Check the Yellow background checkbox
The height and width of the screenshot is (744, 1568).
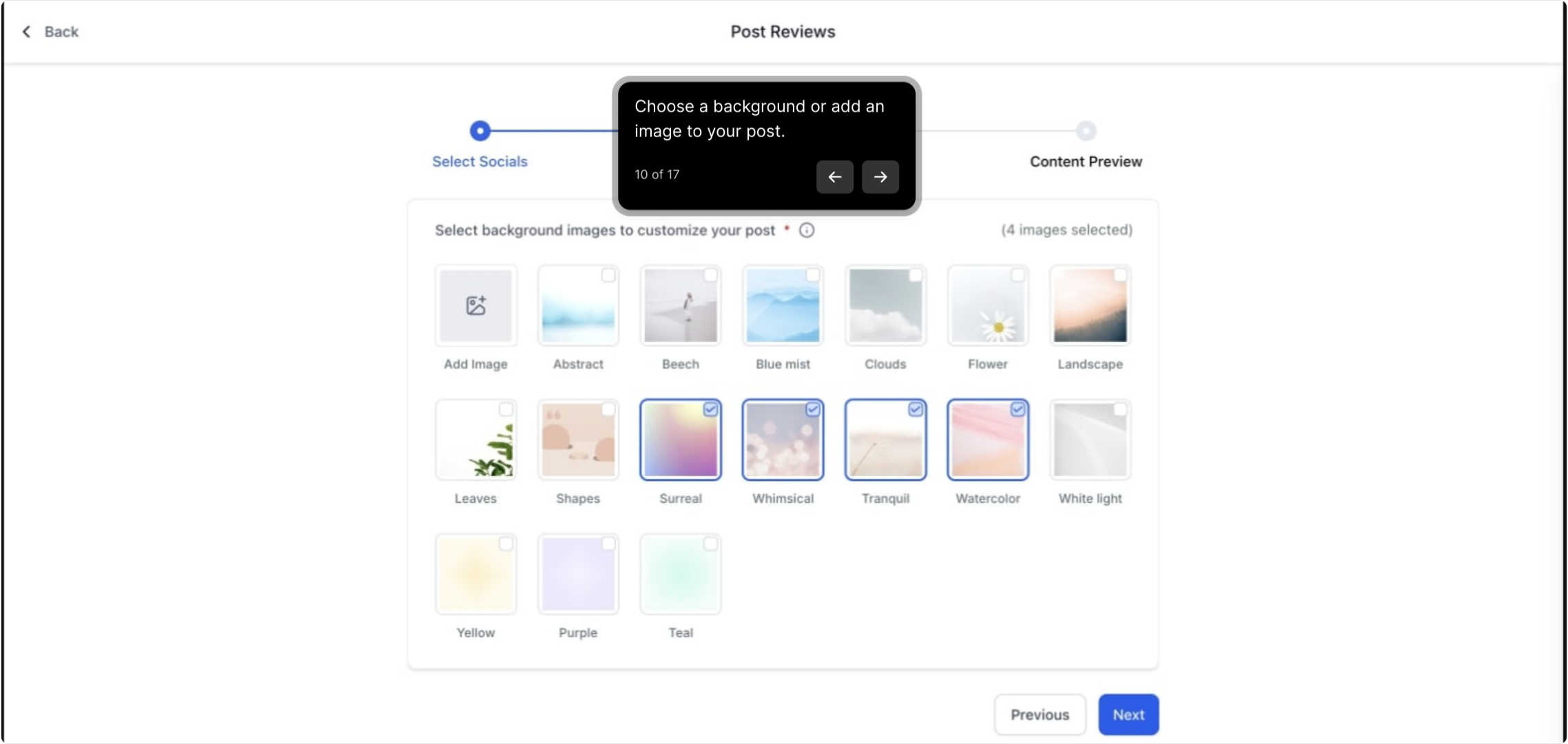pyautogui.click(x=506, y=544)
